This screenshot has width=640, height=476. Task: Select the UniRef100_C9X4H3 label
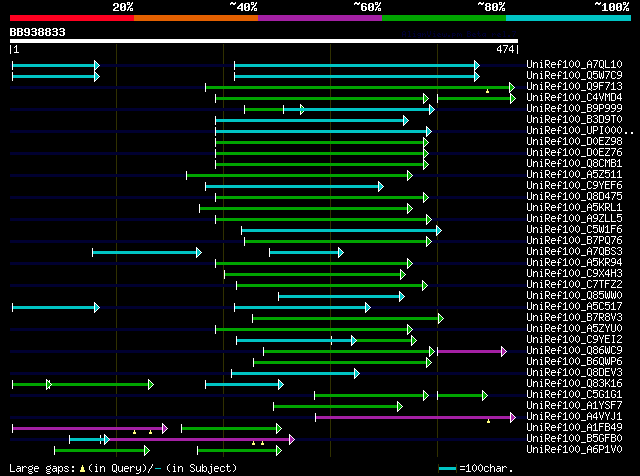tap(574, 274)
